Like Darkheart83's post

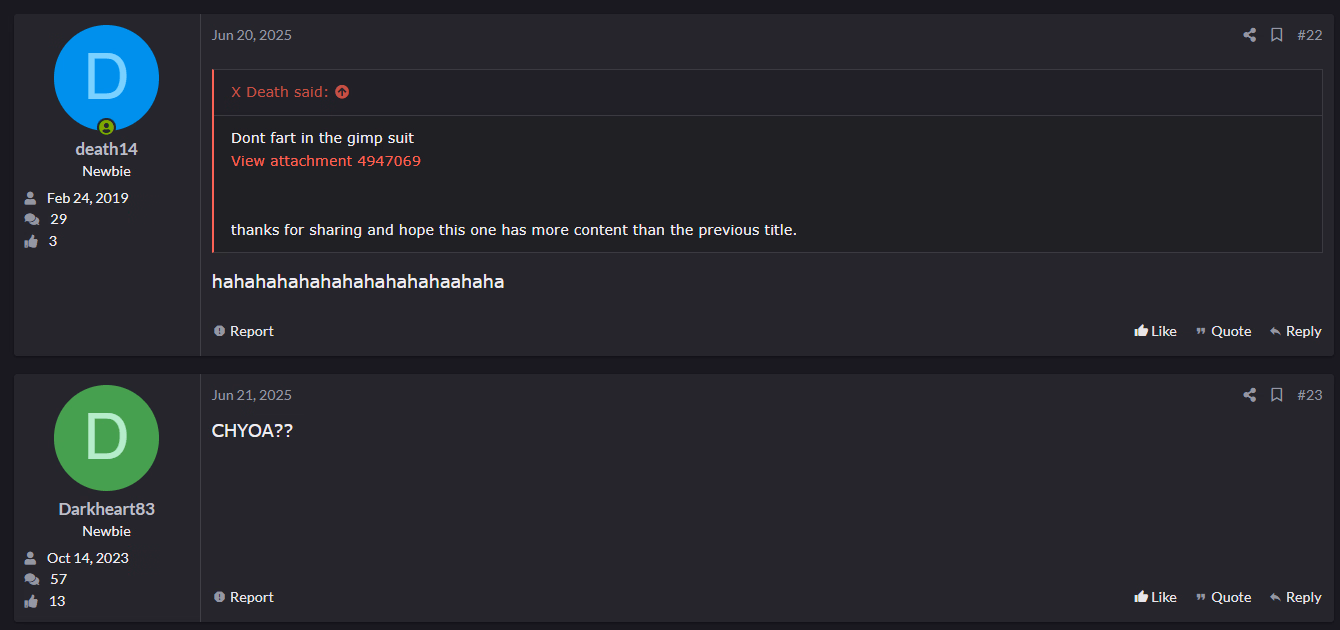(1155, 597)
